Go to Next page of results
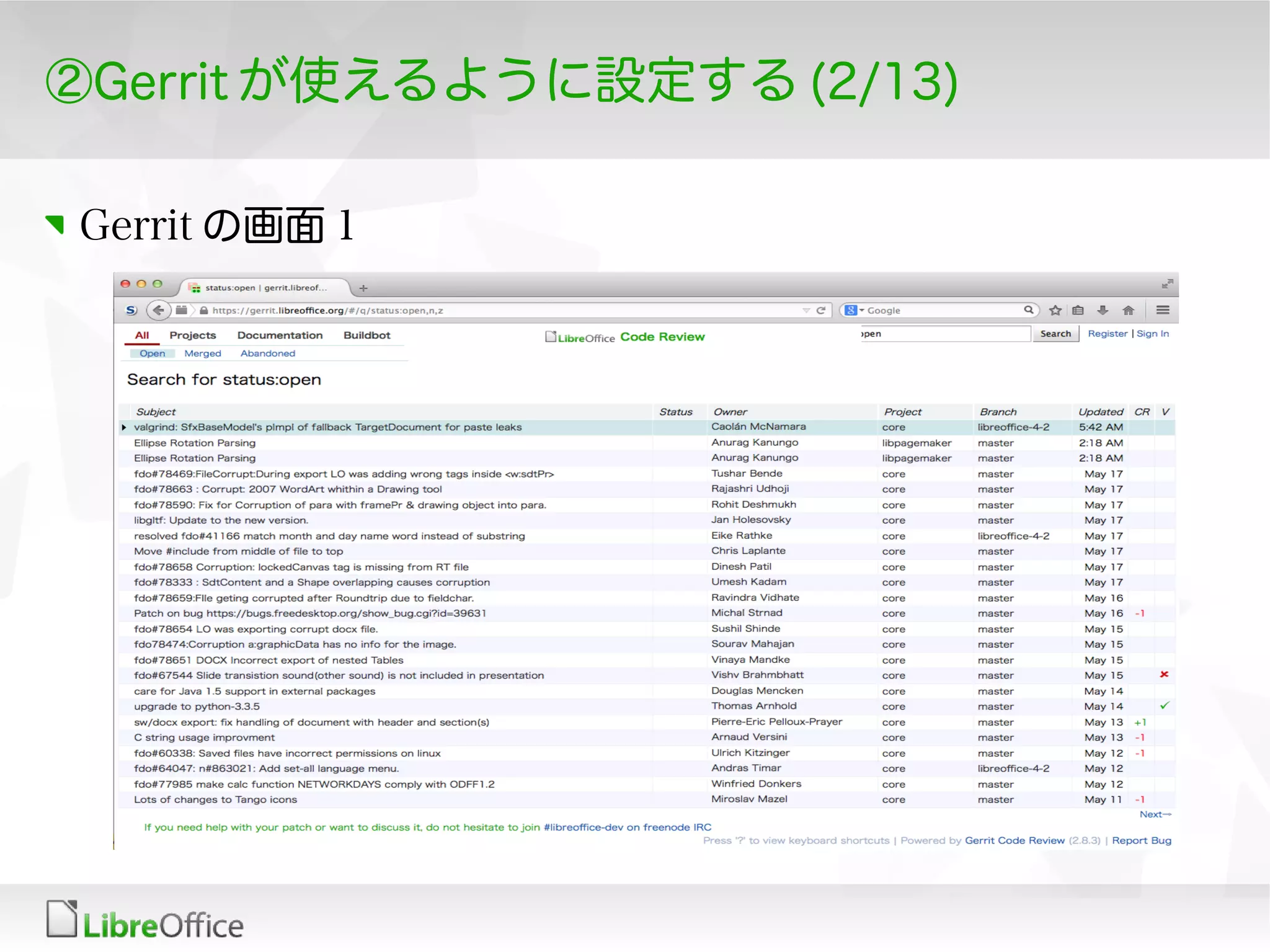 [x=1155, y=814]
